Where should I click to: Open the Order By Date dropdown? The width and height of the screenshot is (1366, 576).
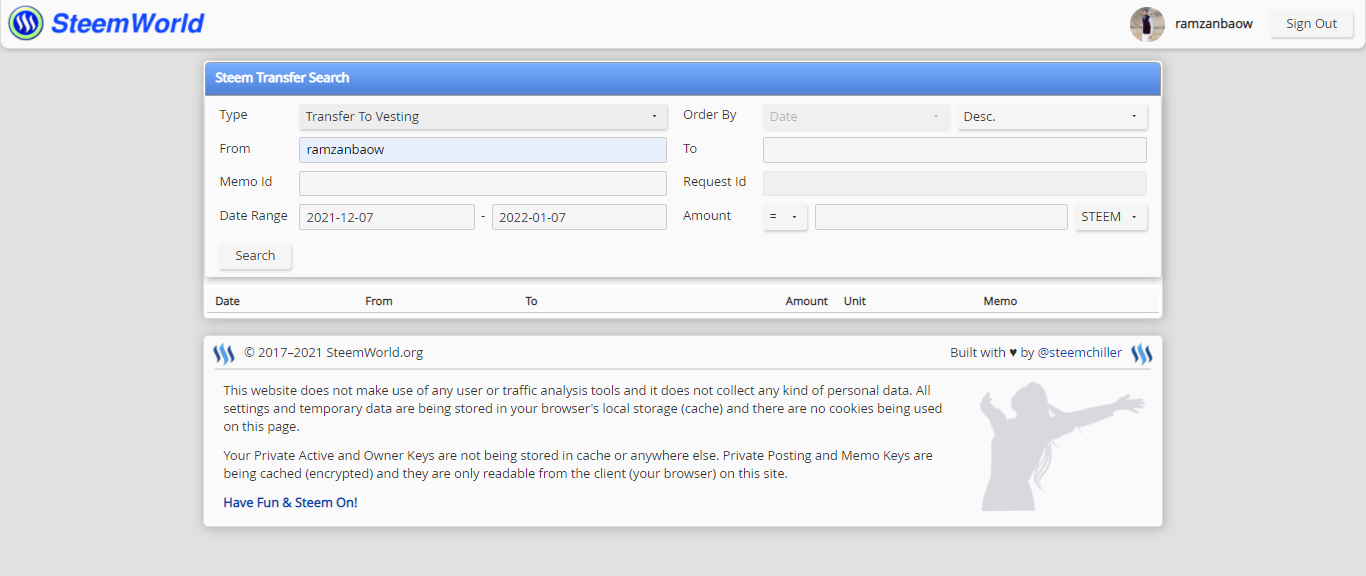pos(856,116)
